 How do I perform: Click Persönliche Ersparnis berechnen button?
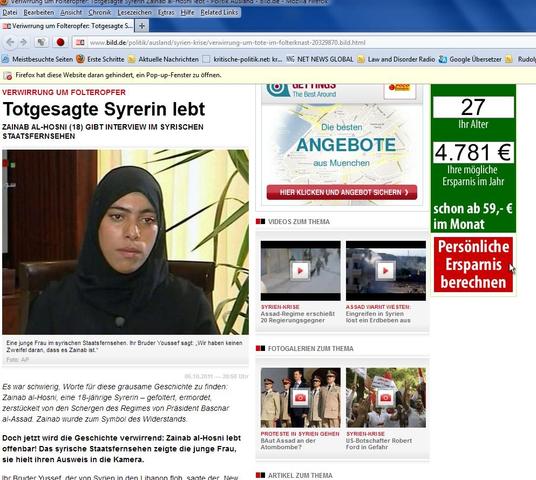pos(473,265)
